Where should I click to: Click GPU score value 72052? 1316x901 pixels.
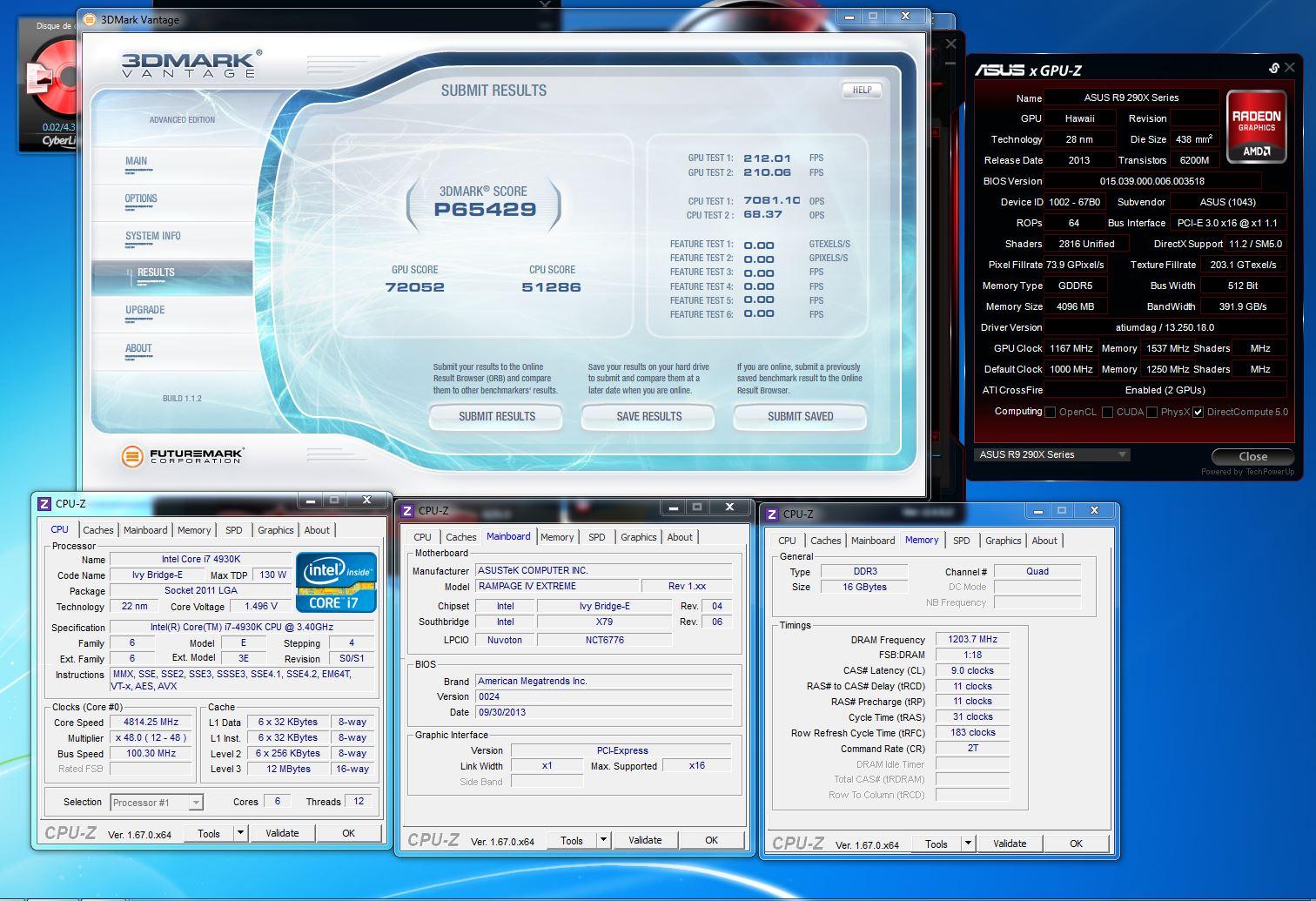(x=415, y=287)
